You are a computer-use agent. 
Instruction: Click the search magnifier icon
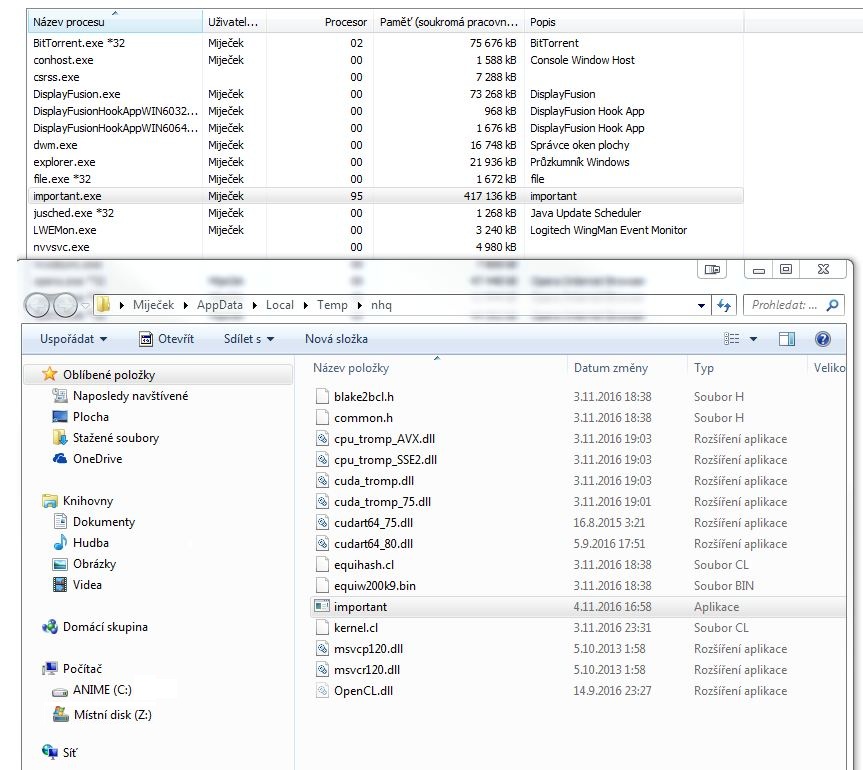(x=832, y=305)
